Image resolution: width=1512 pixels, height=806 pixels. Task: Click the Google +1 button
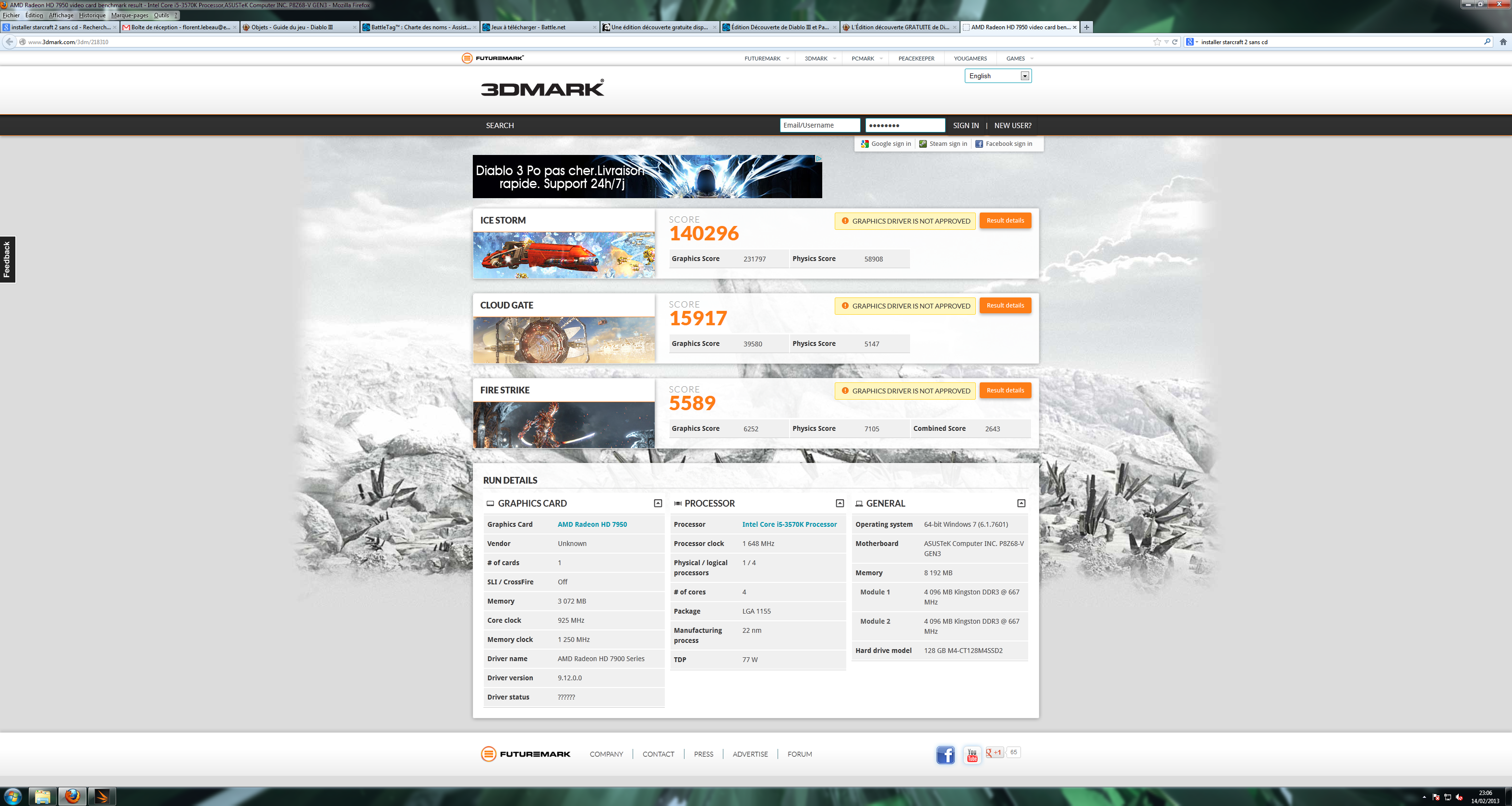point(994,753)
